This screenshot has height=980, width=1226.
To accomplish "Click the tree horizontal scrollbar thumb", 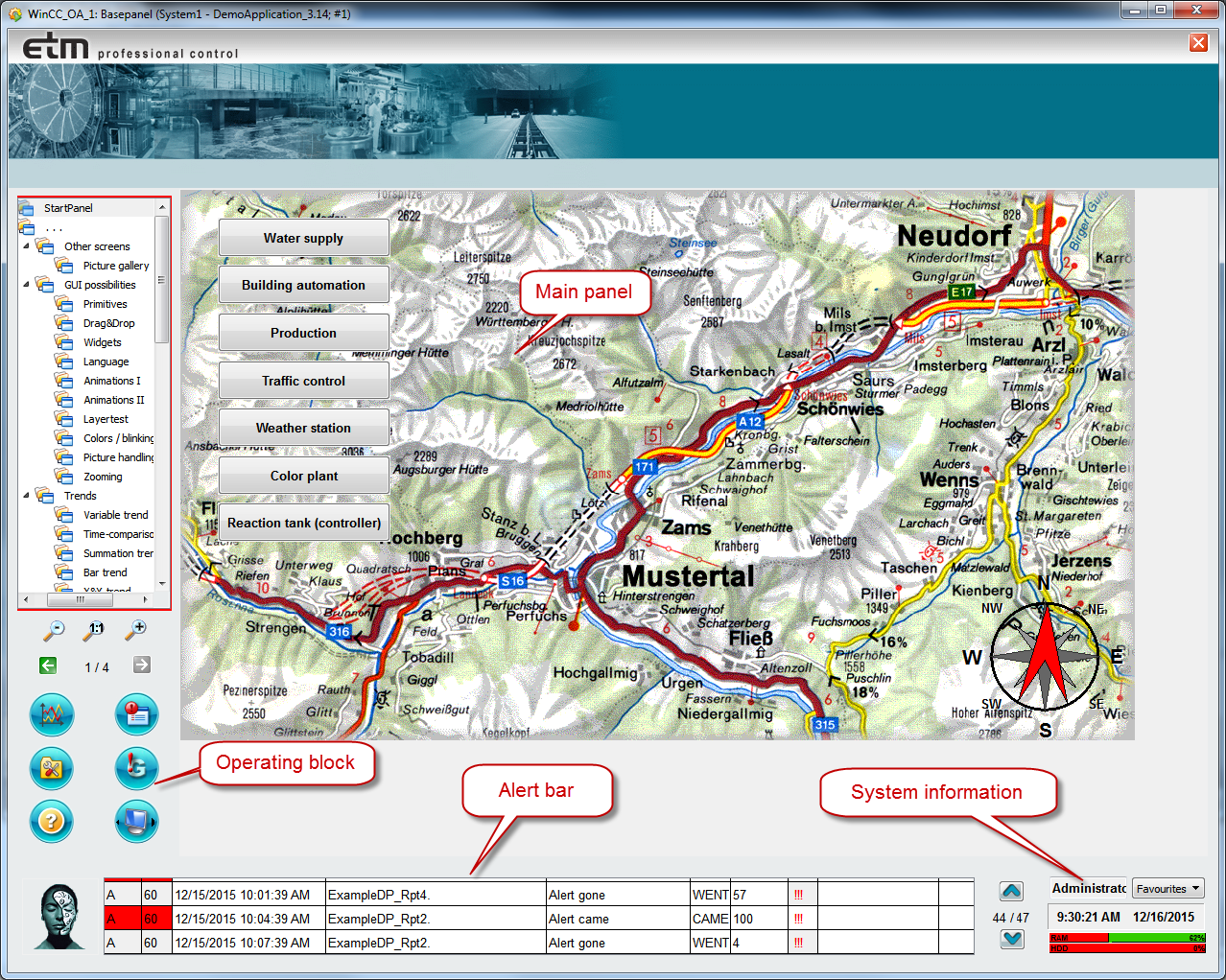I will click(81, 599).
